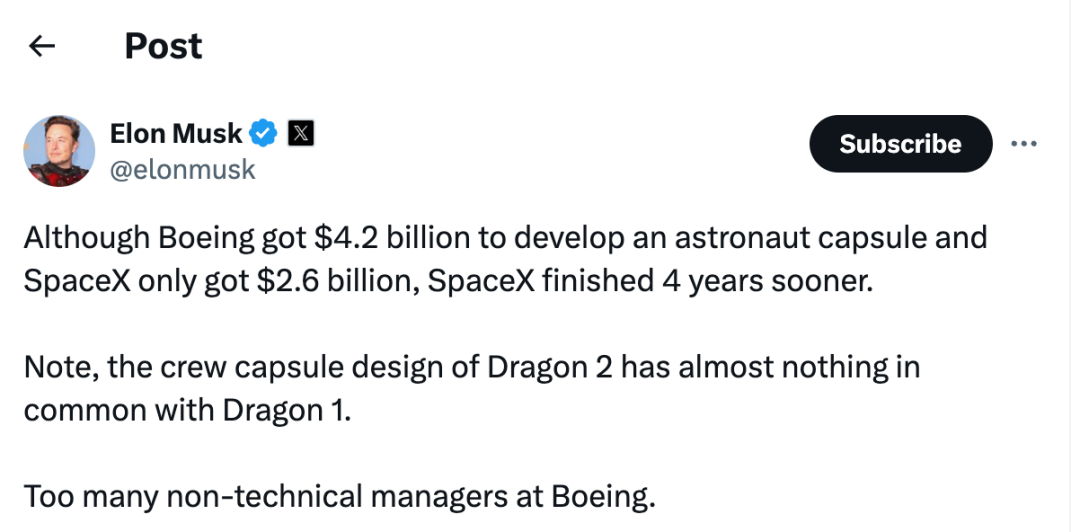
Task: Click the black X affiliation badge
Action: [300, 133]
